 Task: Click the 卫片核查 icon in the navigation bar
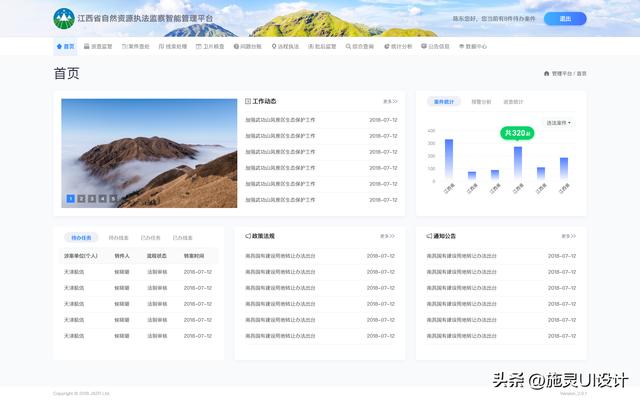(199, 47)
